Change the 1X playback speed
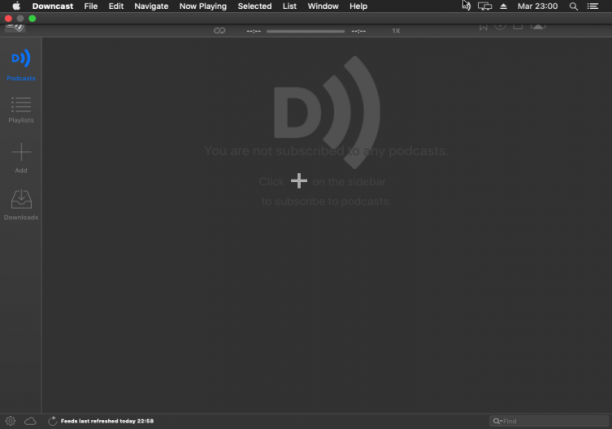Viewport: 612px width, 429px height. coord(396,31)
